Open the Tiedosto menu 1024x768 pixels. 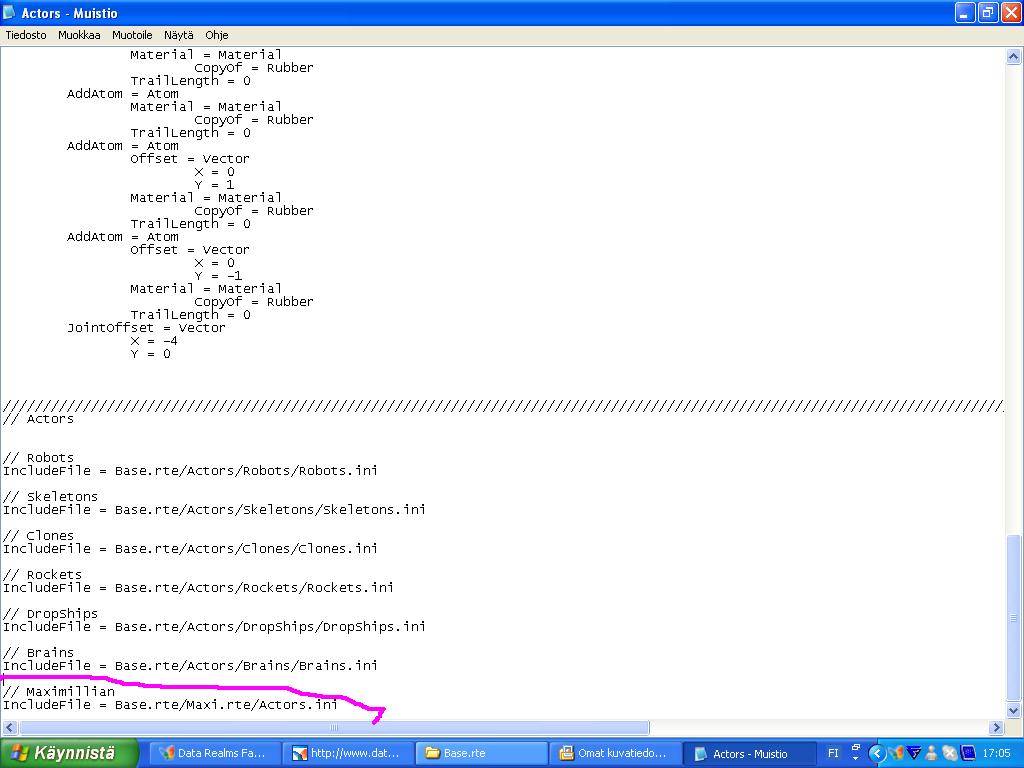[26, 35]
